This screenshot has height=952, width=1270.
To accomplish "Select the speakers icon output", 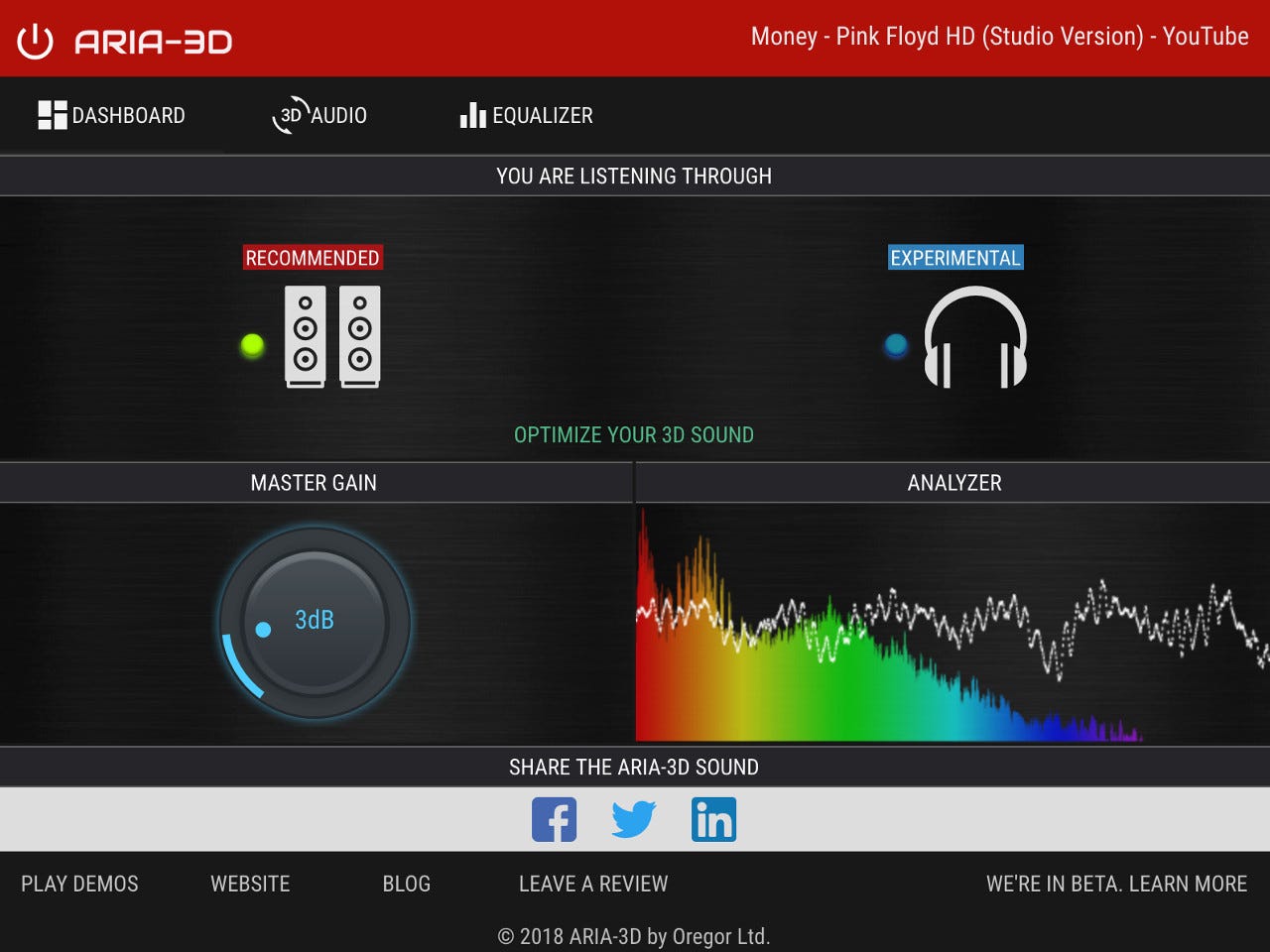I will click(332, 336).
